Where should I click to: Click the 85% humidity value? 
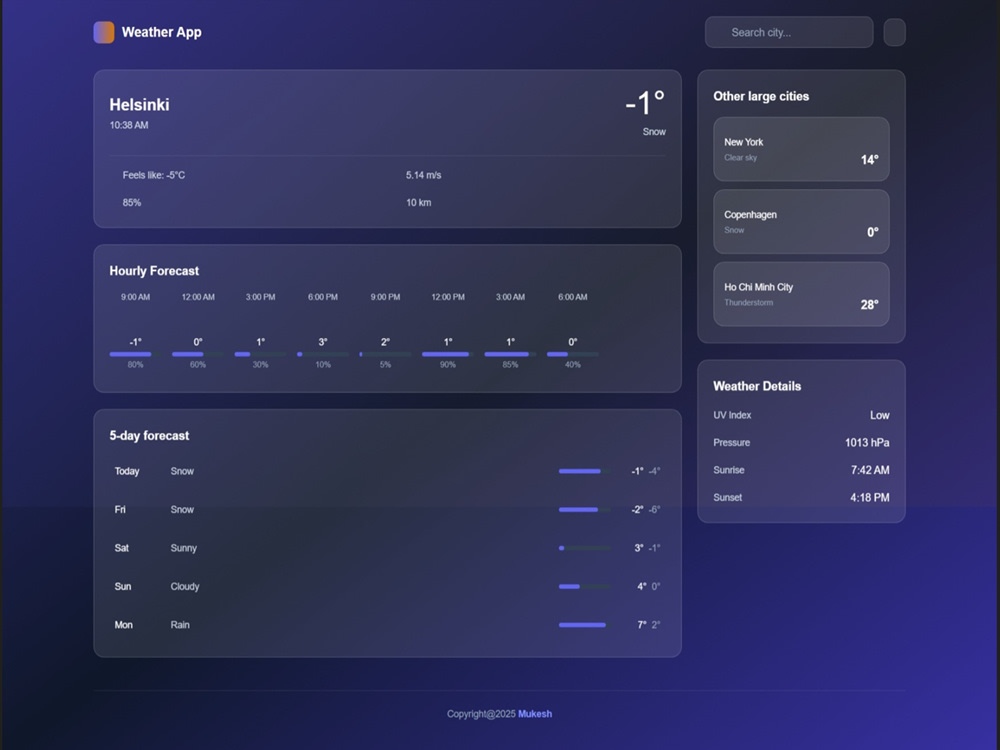pos(132,203)
